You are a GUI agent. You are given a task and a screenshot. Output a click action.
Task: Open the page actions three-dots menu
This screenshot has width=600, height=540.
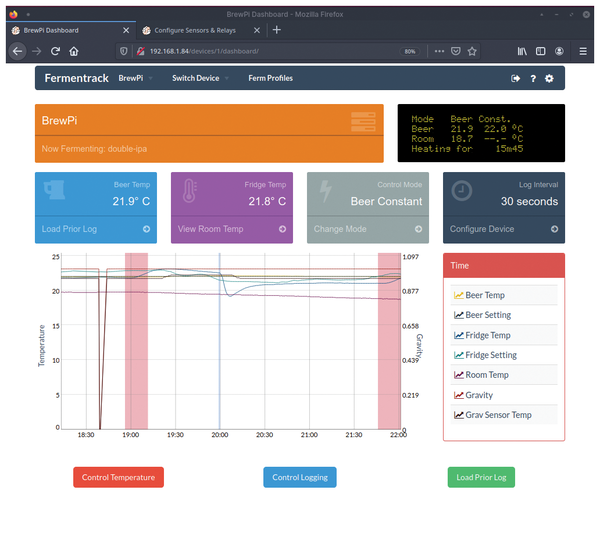pyautogui.click(x=439, y=51)
